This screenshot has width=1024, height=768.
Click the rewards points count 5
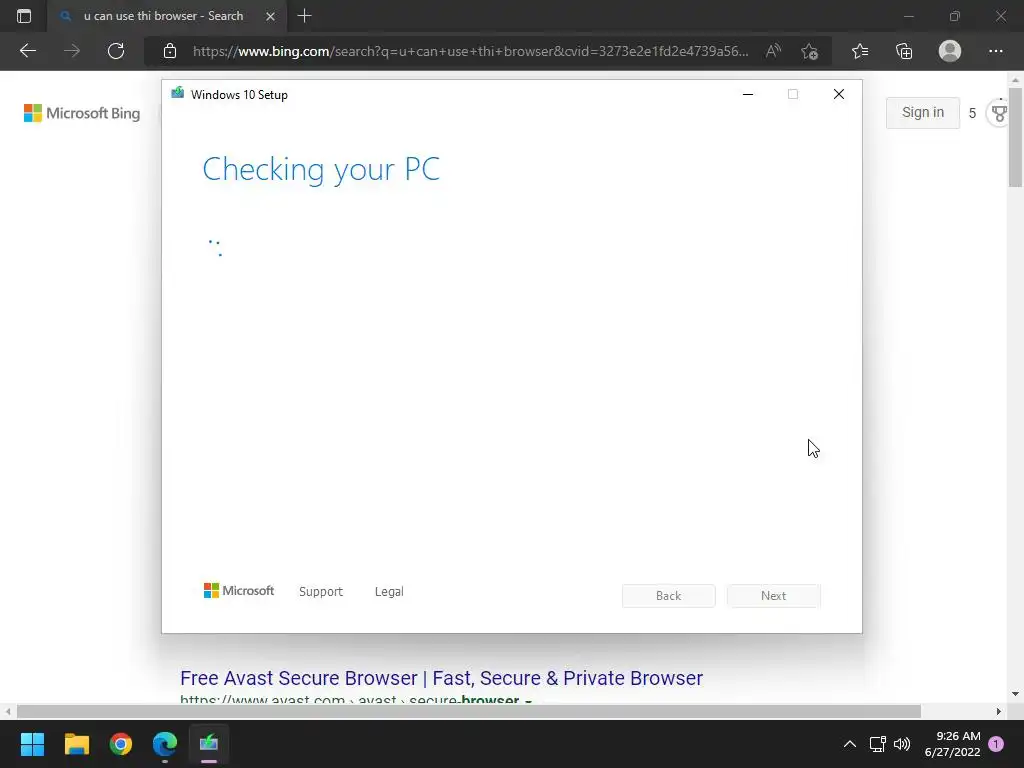972,114
